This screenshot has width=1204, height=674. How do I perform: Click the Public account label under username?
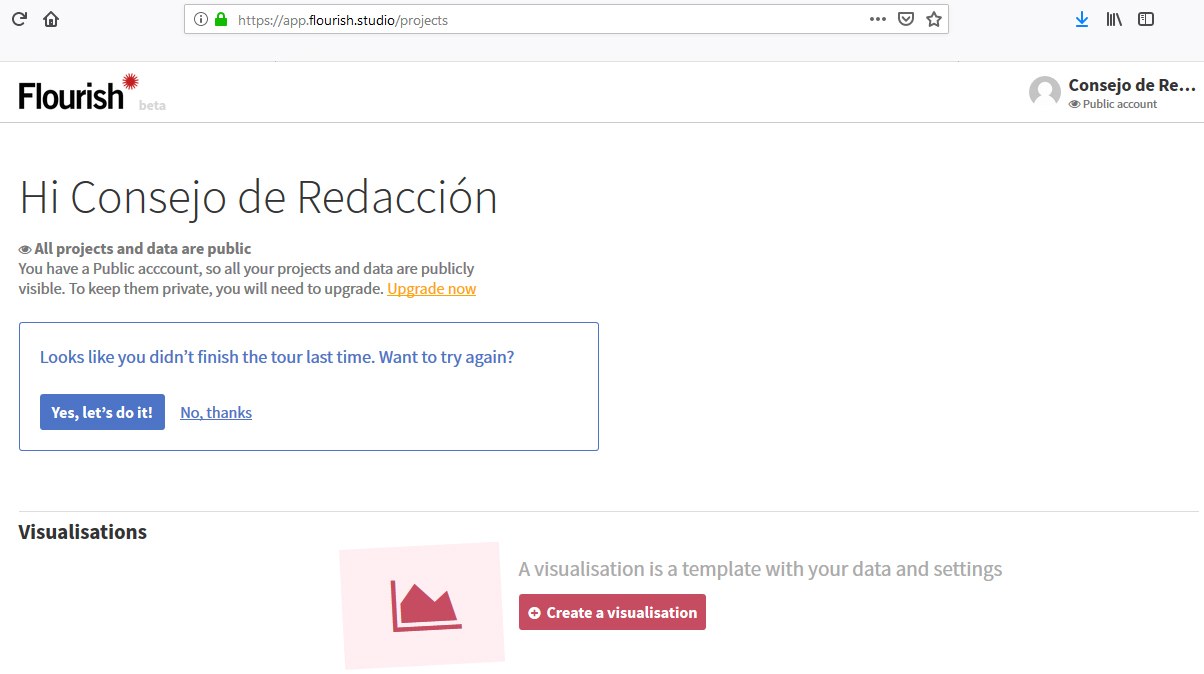pos(1119,104)
